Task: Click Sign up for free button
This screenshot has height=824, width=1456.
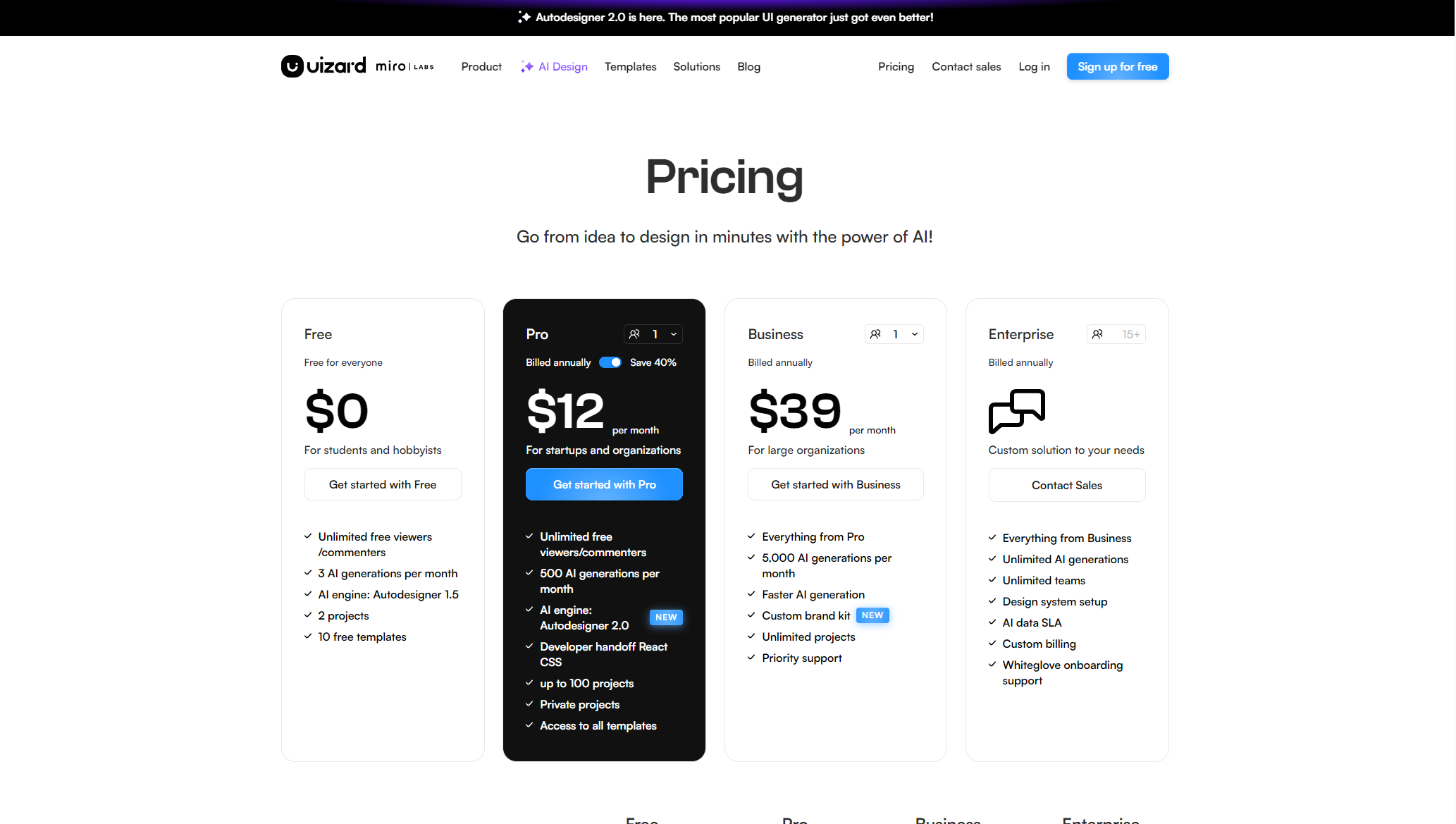Action: pyautogui.click(x=1117, y=66)
